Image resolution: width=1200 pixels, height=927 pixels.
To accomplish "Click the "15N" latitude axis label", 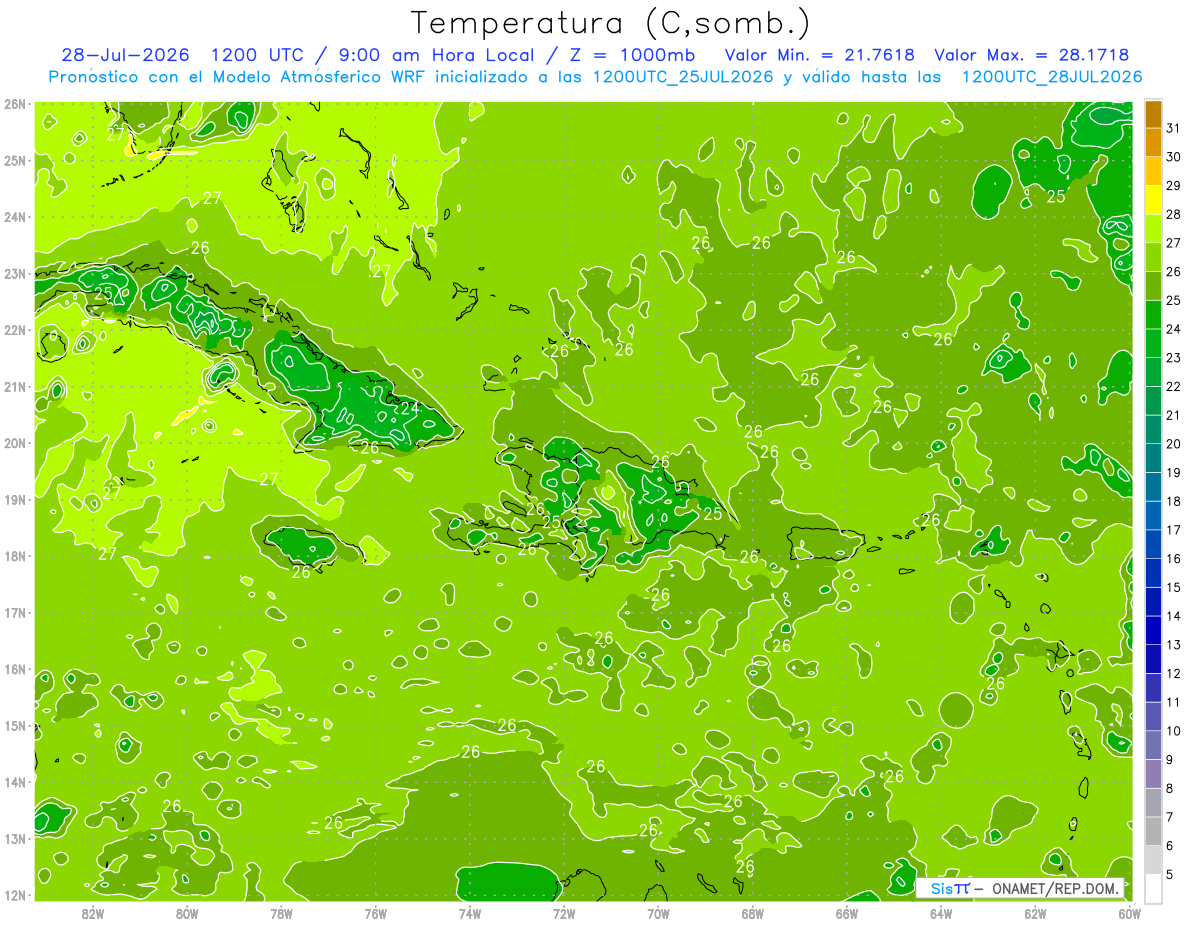I will (15, 725).
